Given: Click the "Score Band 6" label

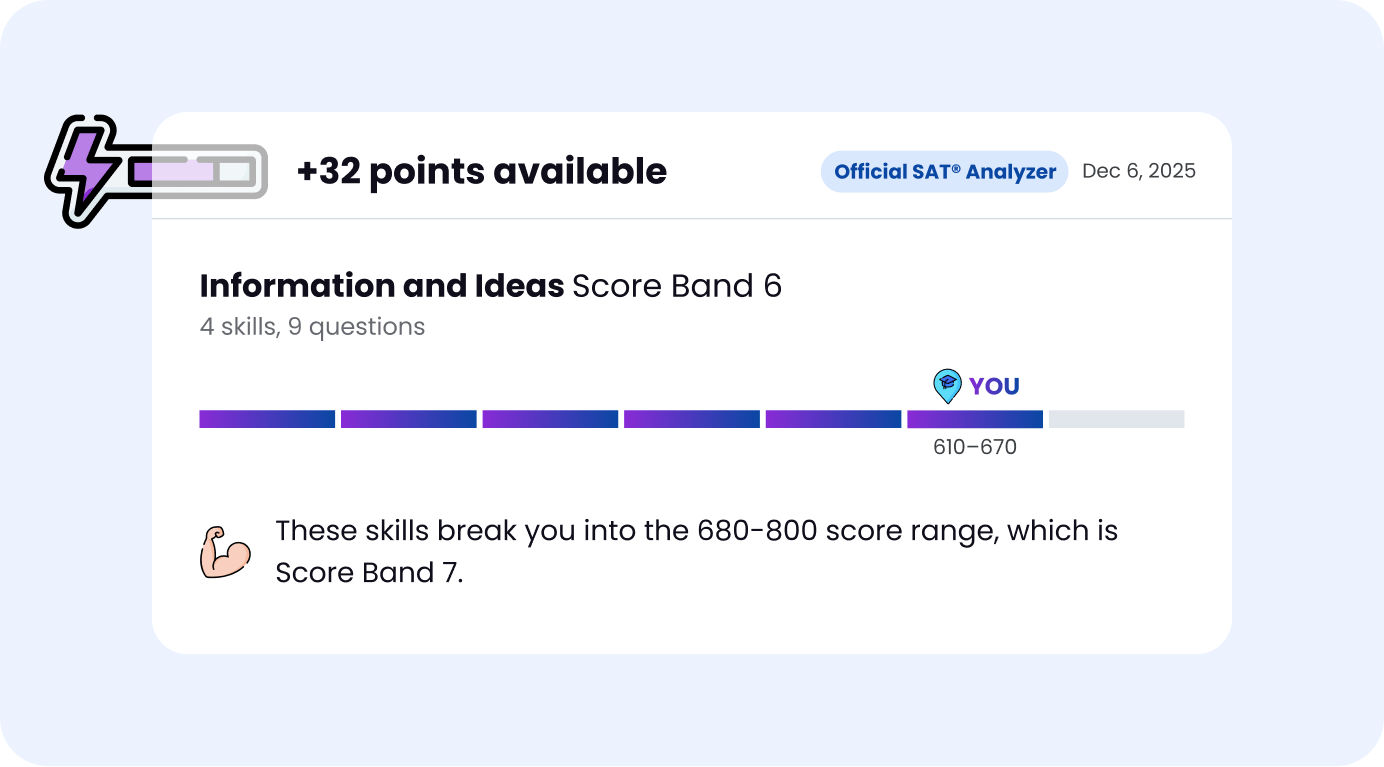Looking at the screenshot, I should (677, 286).
